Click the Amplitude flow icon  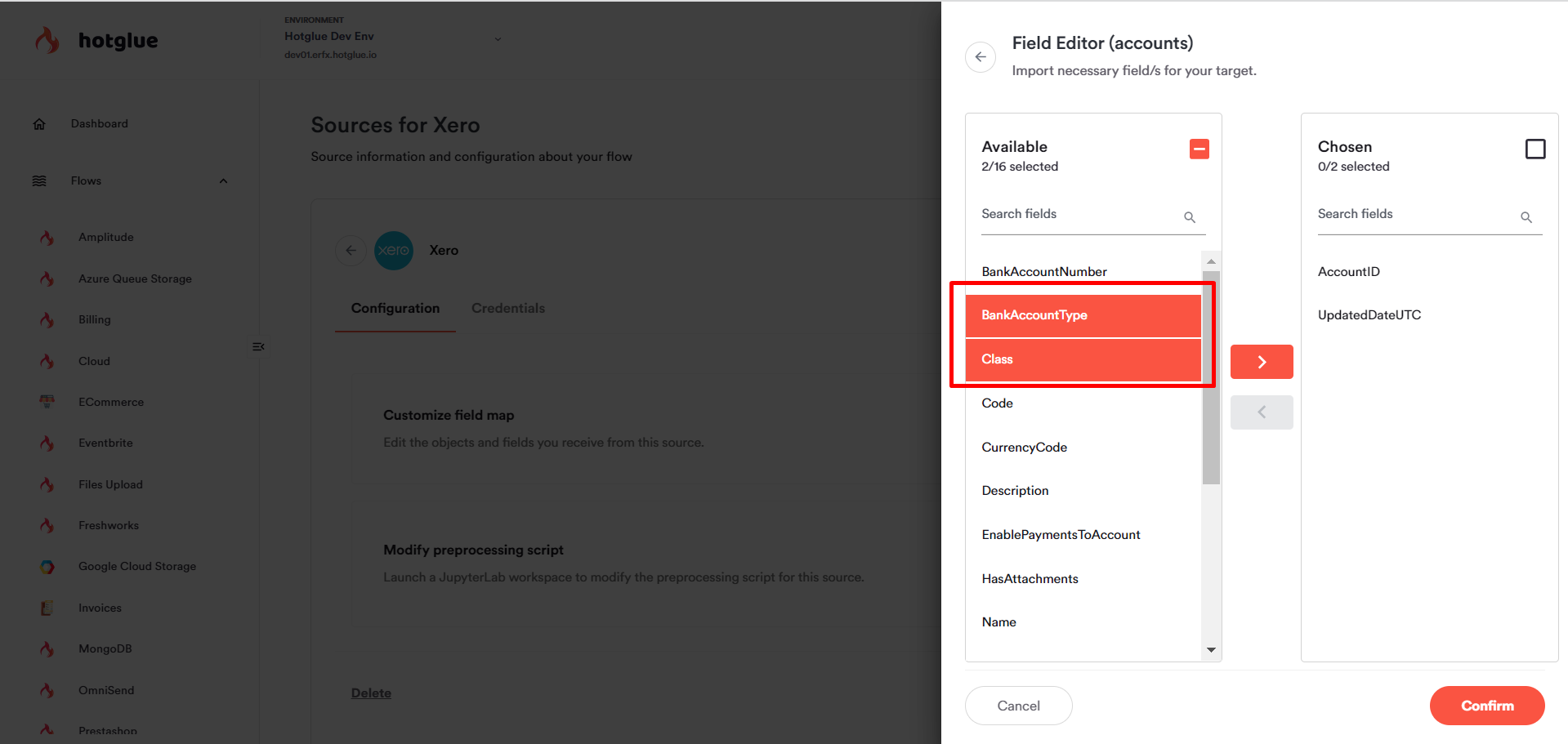tap(47, 238)
